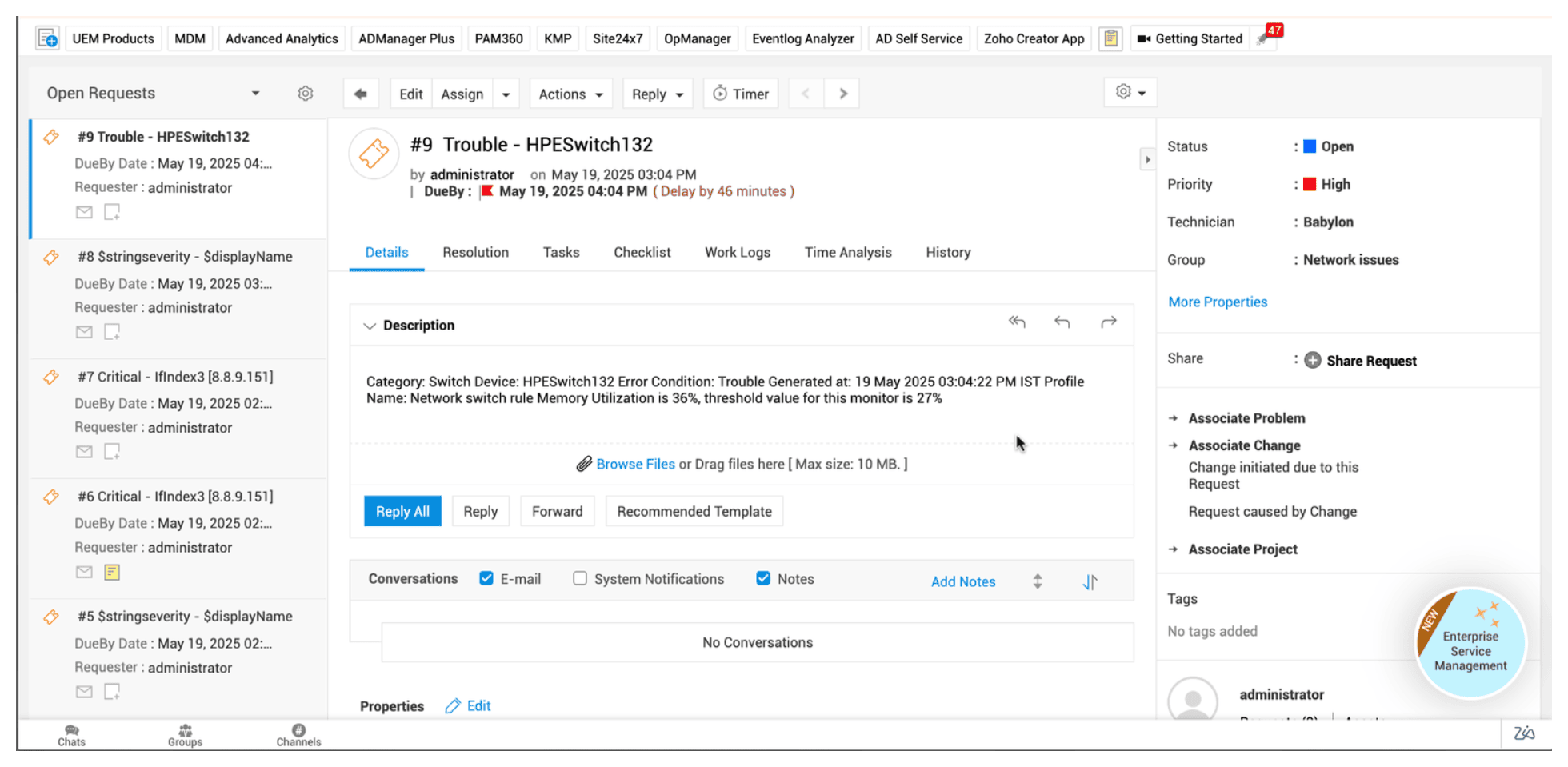
Task: Click the add-note icon under request #8
Action: tap(112, 332)
